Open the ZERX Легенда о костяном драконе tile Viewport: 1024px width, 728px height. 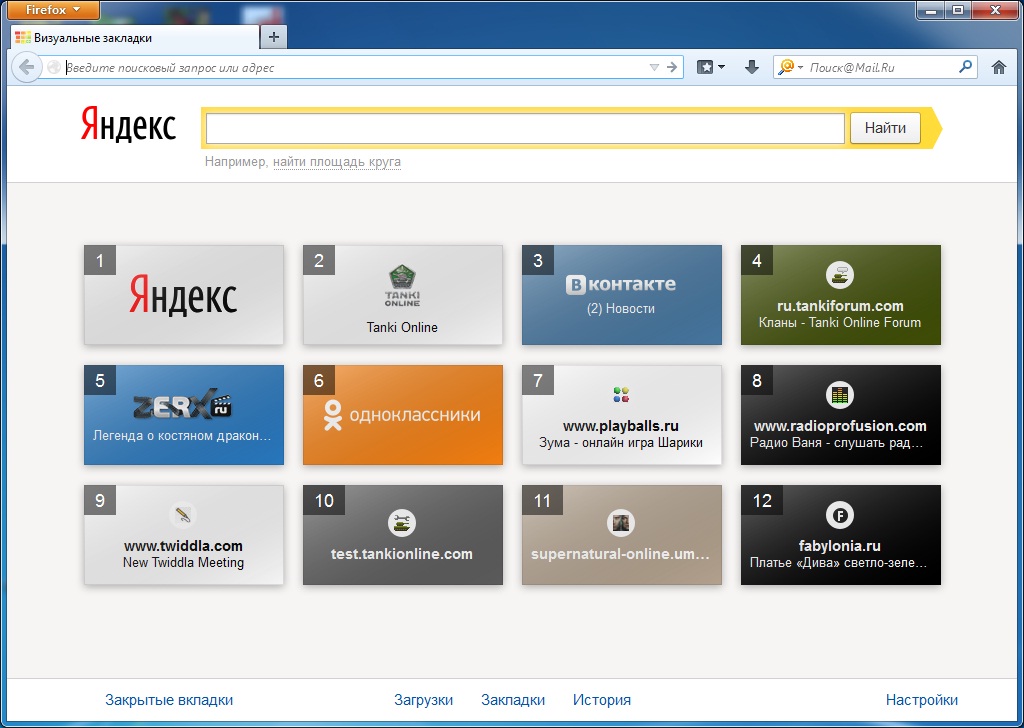click(x=184, y=415)
